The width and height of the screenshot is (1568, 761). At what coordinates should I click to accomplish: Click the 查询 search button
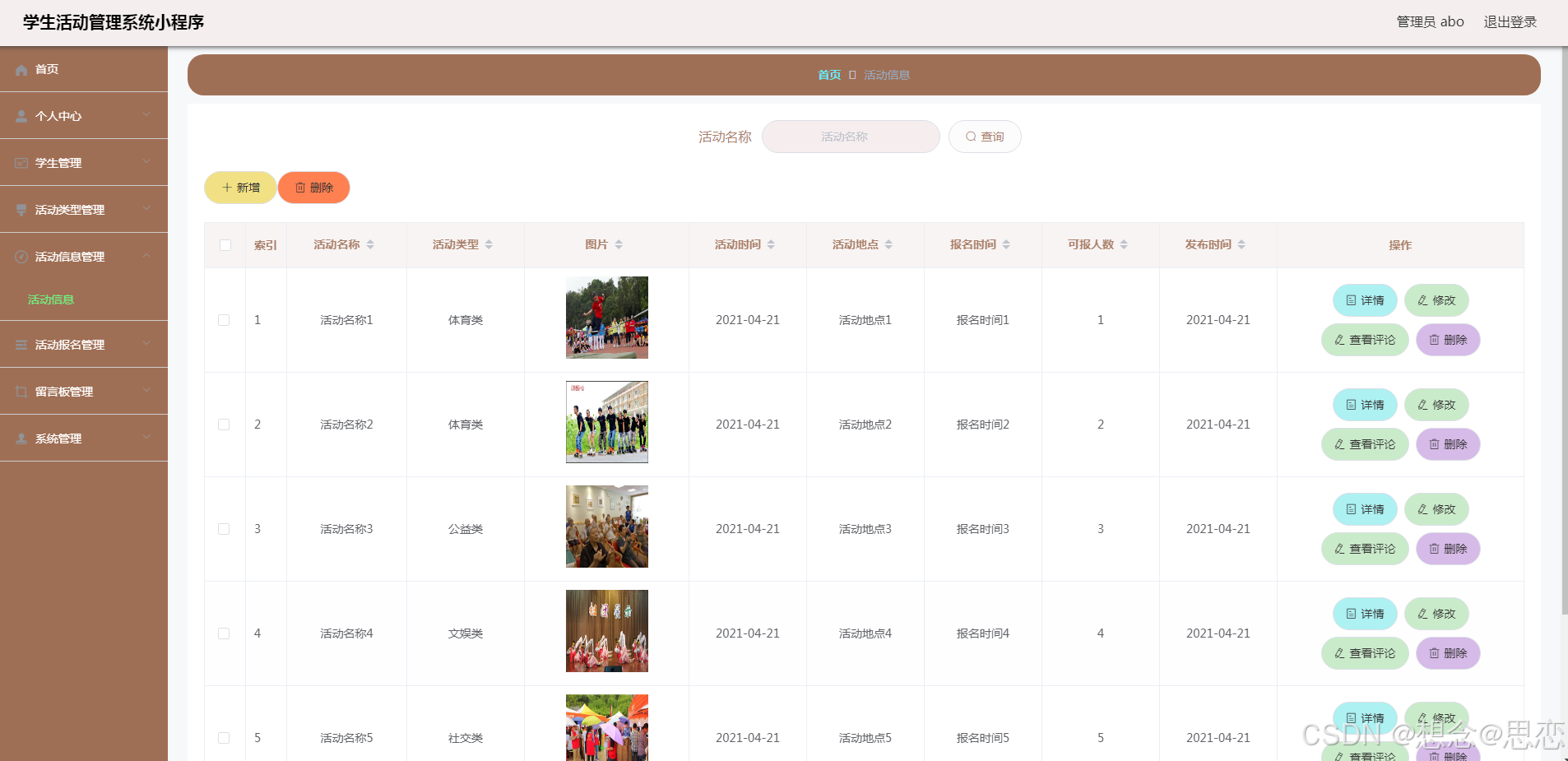tap(985, 137)
